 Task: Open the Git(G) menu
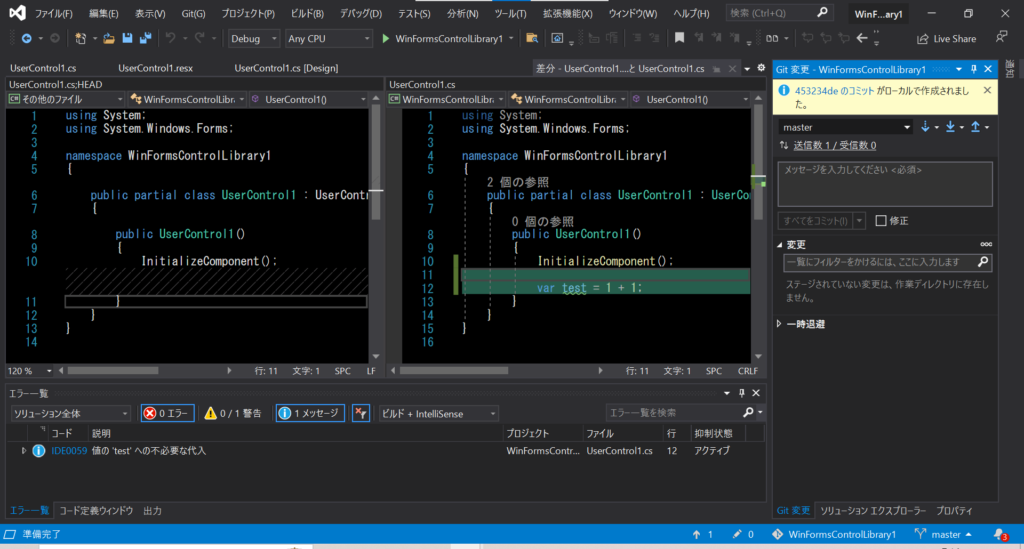click(x=193, y=13)
